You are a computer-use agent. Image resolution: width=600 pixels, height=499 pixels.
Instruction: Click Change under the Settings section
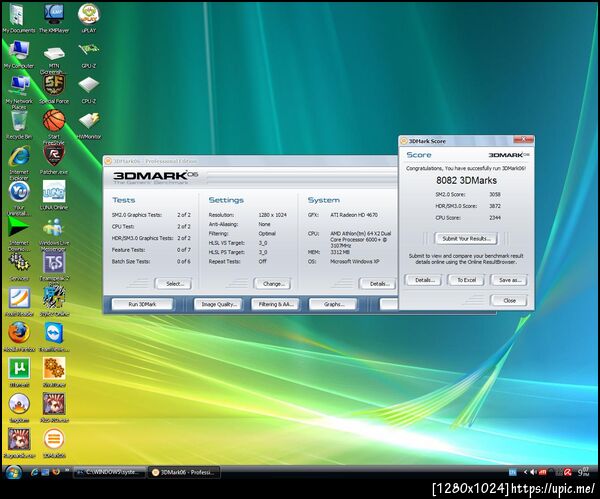pyautogui.click(x=273, y=284)
